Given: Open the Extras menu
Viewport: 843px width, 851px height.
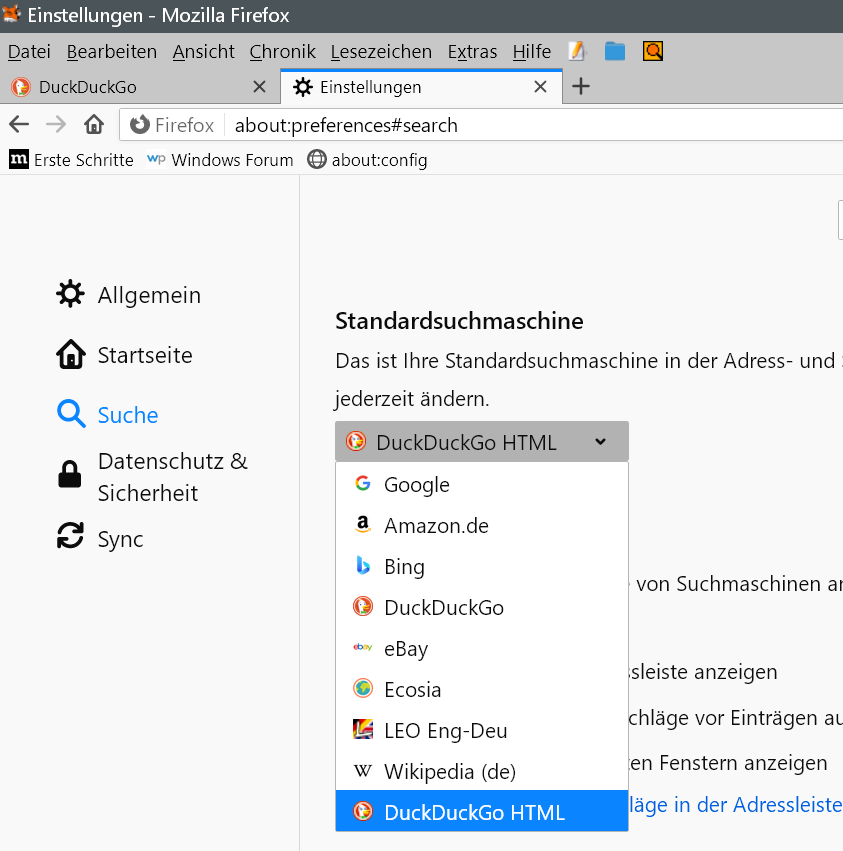Looking at the screenshot, I should point(472,52).
